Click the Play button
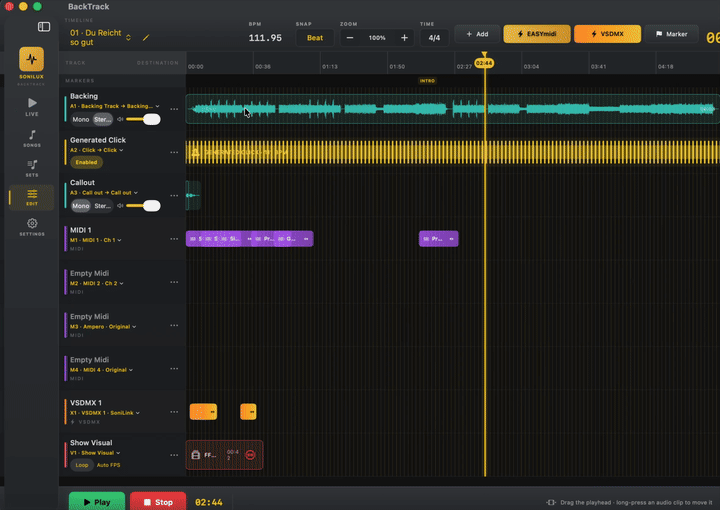720x510 pixels. tap(97, 502)
